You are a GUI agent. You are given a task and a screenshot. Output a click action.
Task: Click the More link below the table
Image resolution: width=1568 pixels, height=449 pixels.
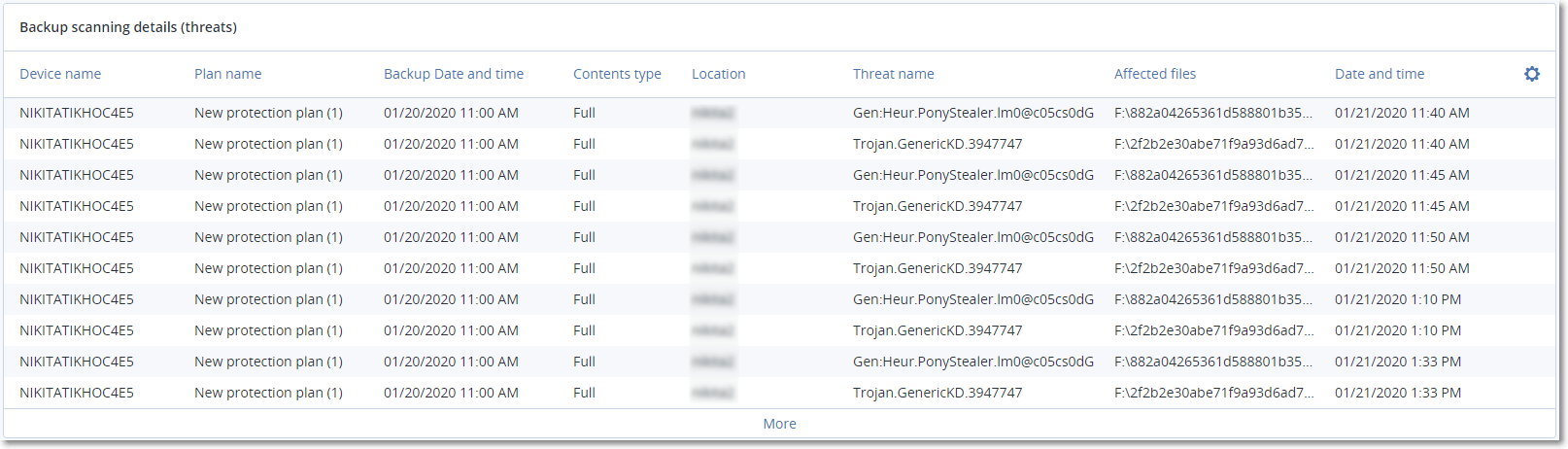click(x=779, y=424)
